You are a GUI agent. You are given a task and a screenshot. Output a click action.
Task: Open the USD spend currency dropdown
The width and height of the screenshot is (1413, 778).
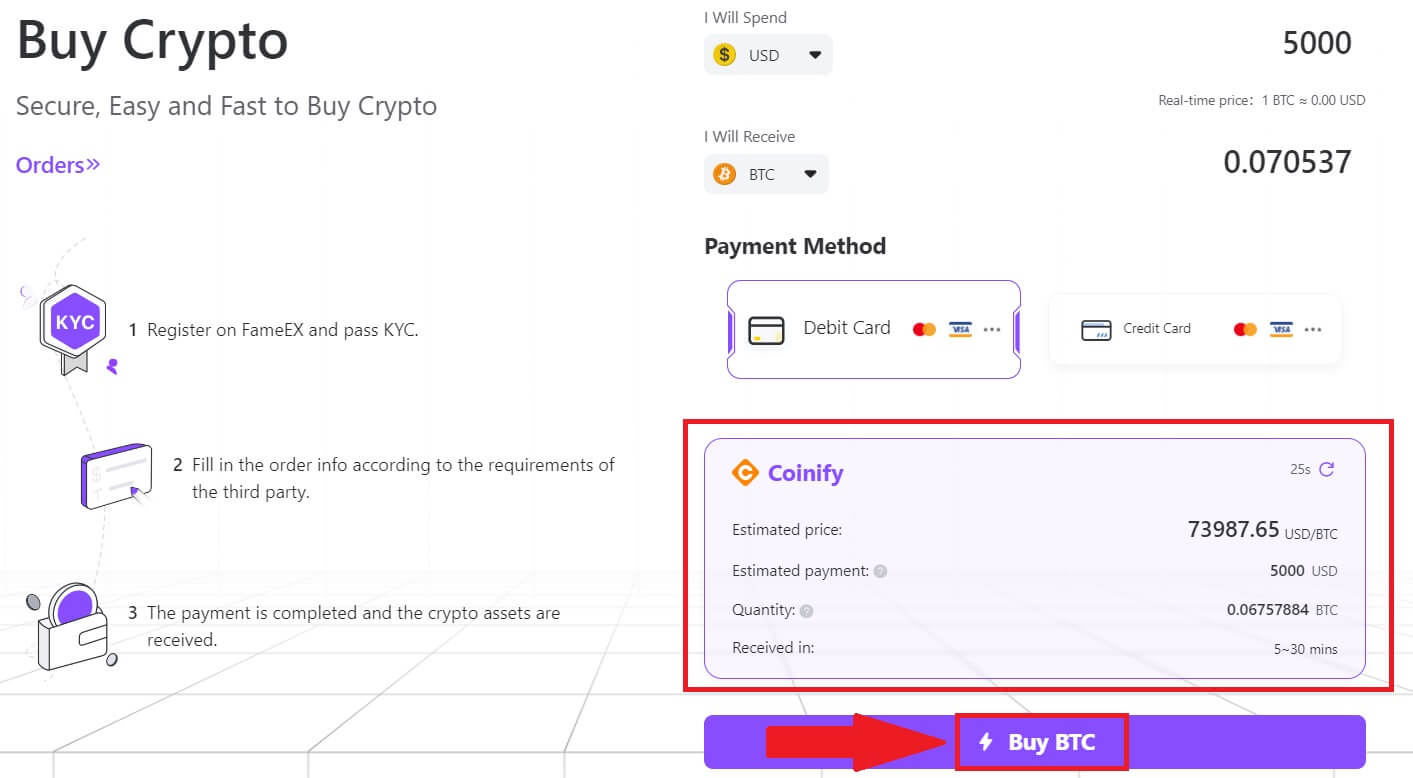(x=812, y=54)
